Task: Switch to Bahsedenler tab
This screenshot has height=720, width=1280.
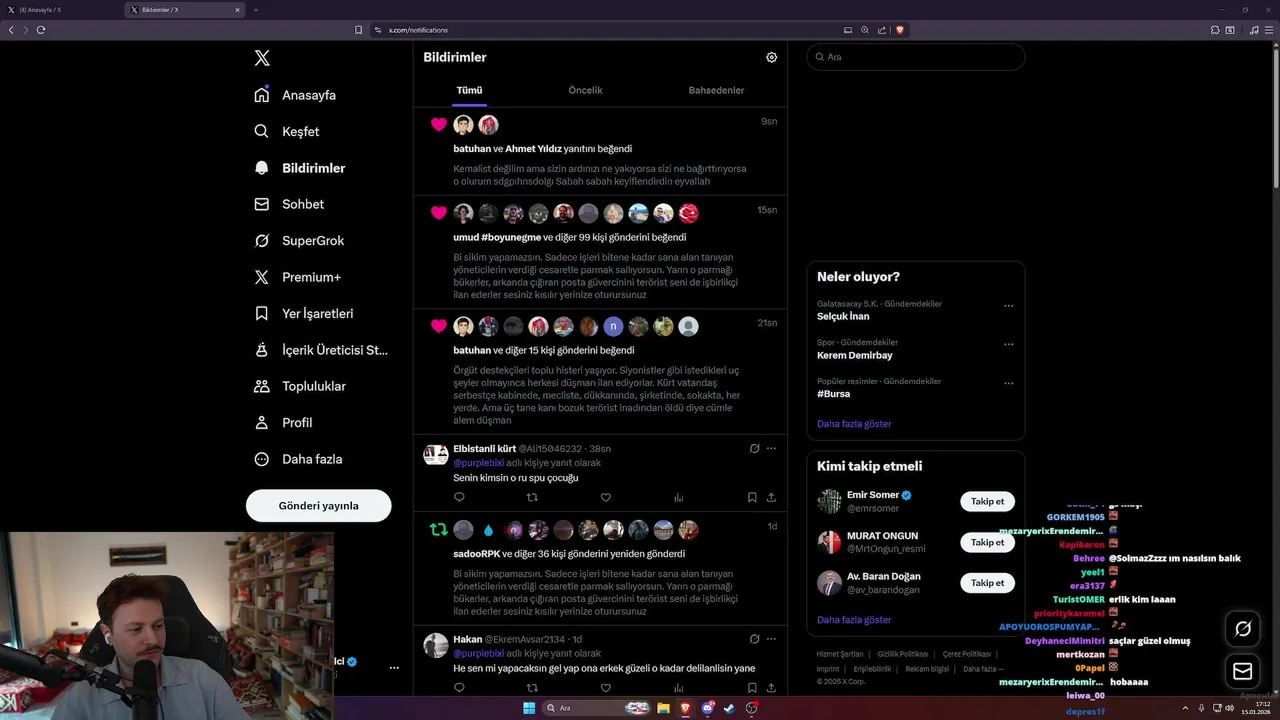Action: click(716, 90)
